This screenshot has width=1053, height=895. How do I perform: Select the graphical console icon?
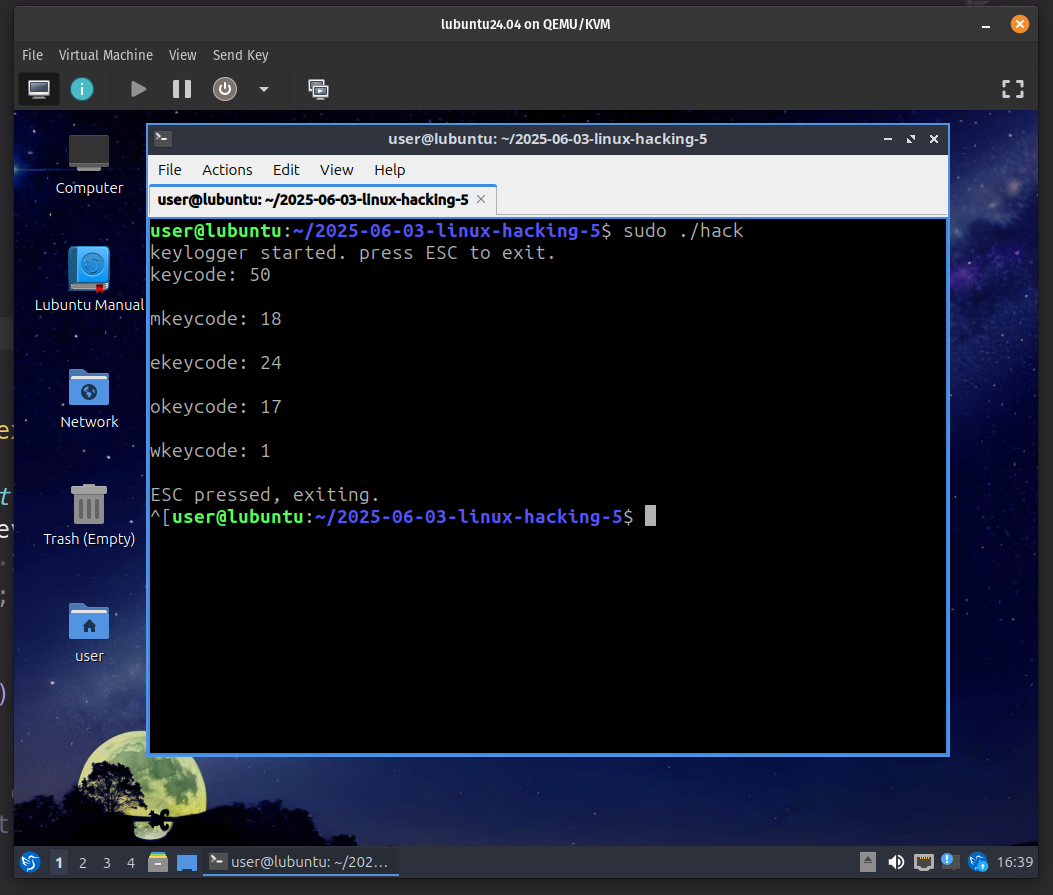pos(38,89)
